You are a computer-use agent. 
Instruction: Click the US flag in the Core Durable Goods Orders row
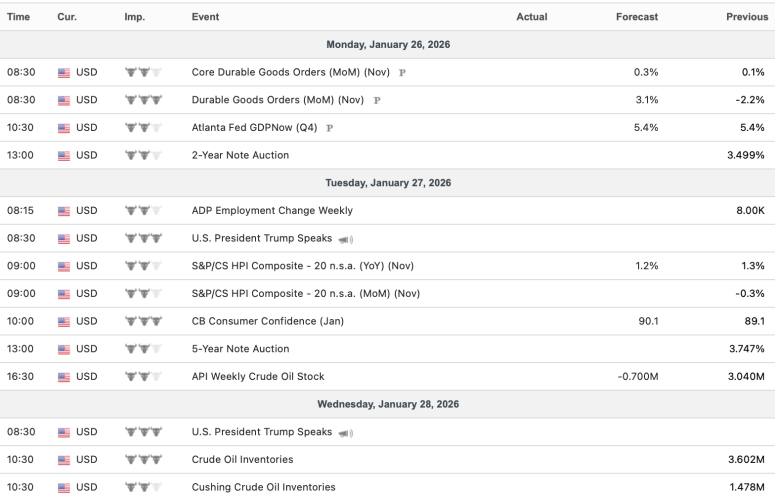pyautogui.click(x=64, y=73)
